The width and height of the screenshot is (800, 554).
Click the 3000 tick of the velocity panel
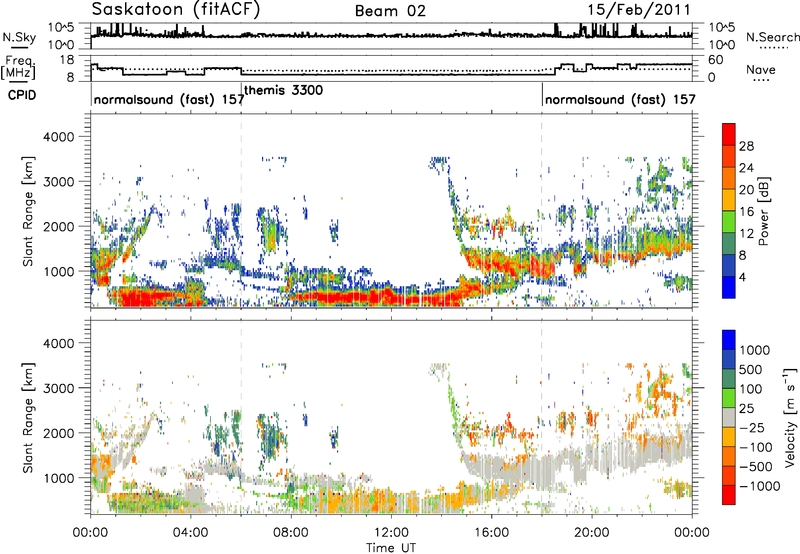[58, 388]
